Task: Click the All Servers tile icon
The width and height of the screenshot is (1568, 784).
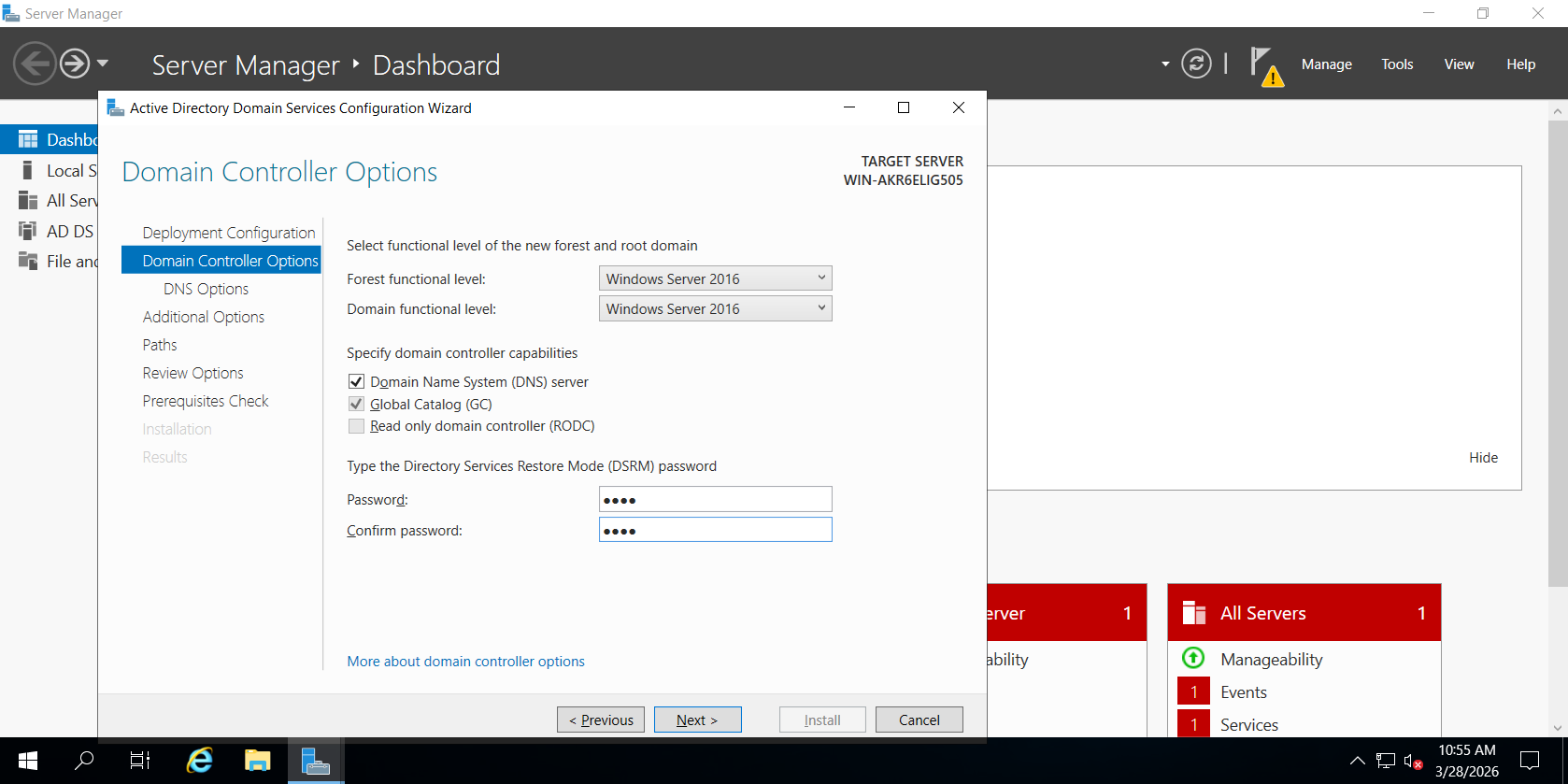Action: point(1194,613)
